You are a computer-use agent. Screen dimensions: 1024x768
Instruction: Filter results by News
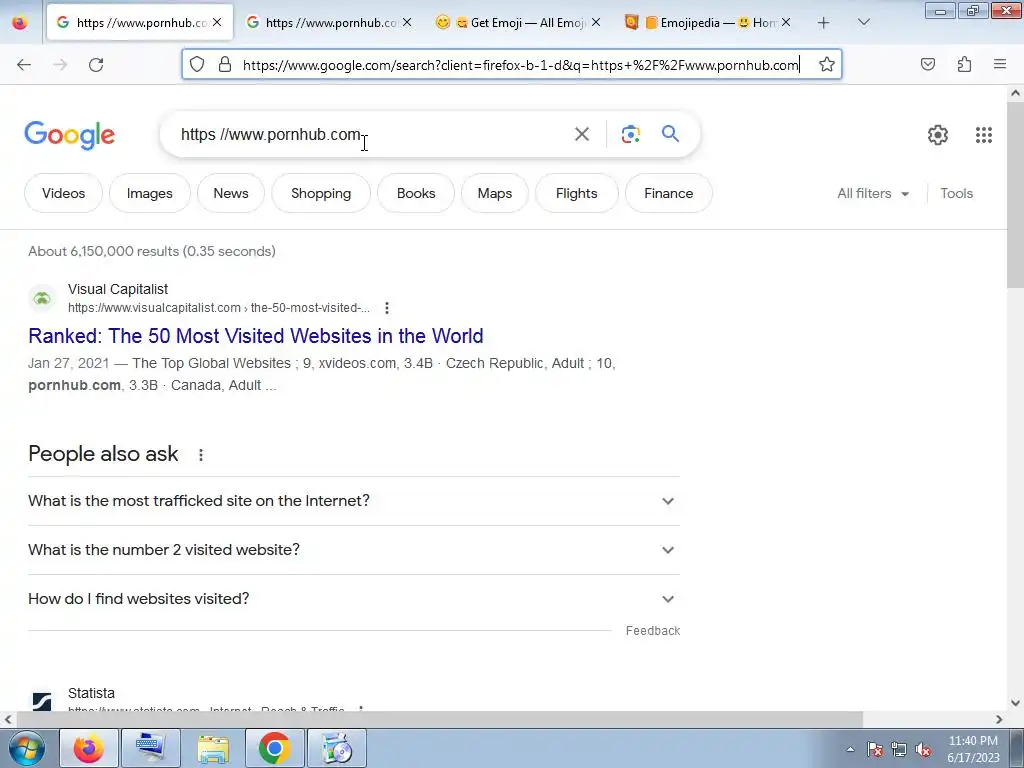click(231, 193)
